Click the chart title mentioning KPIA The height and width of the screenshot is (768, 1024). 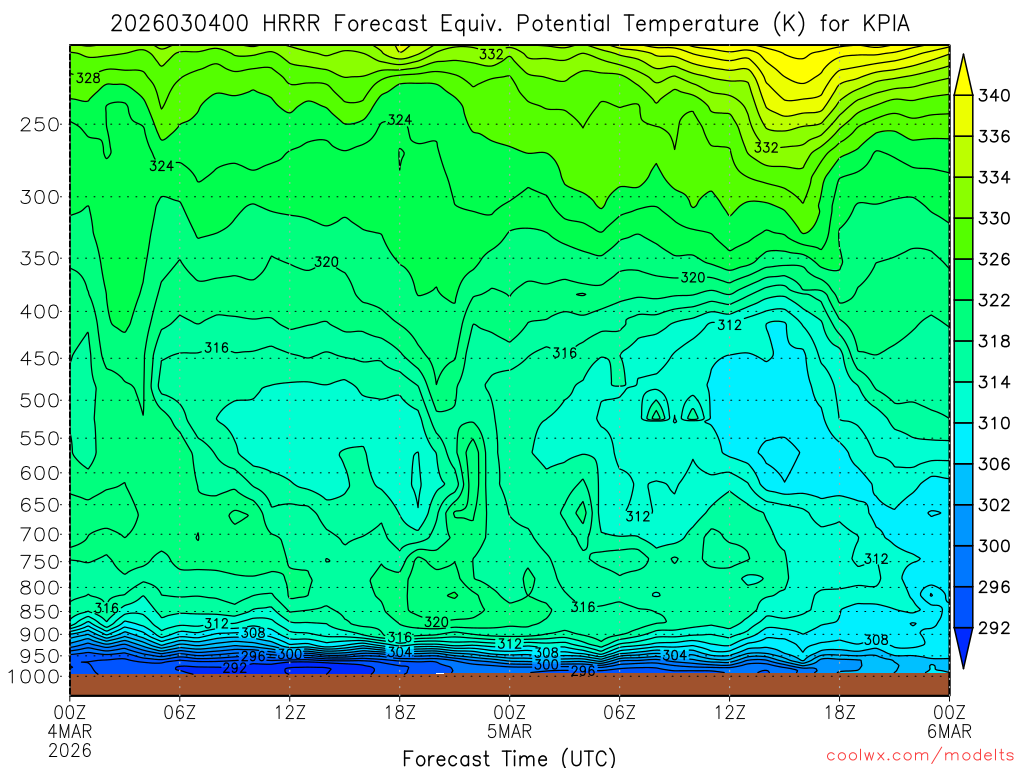click(509, 24)
